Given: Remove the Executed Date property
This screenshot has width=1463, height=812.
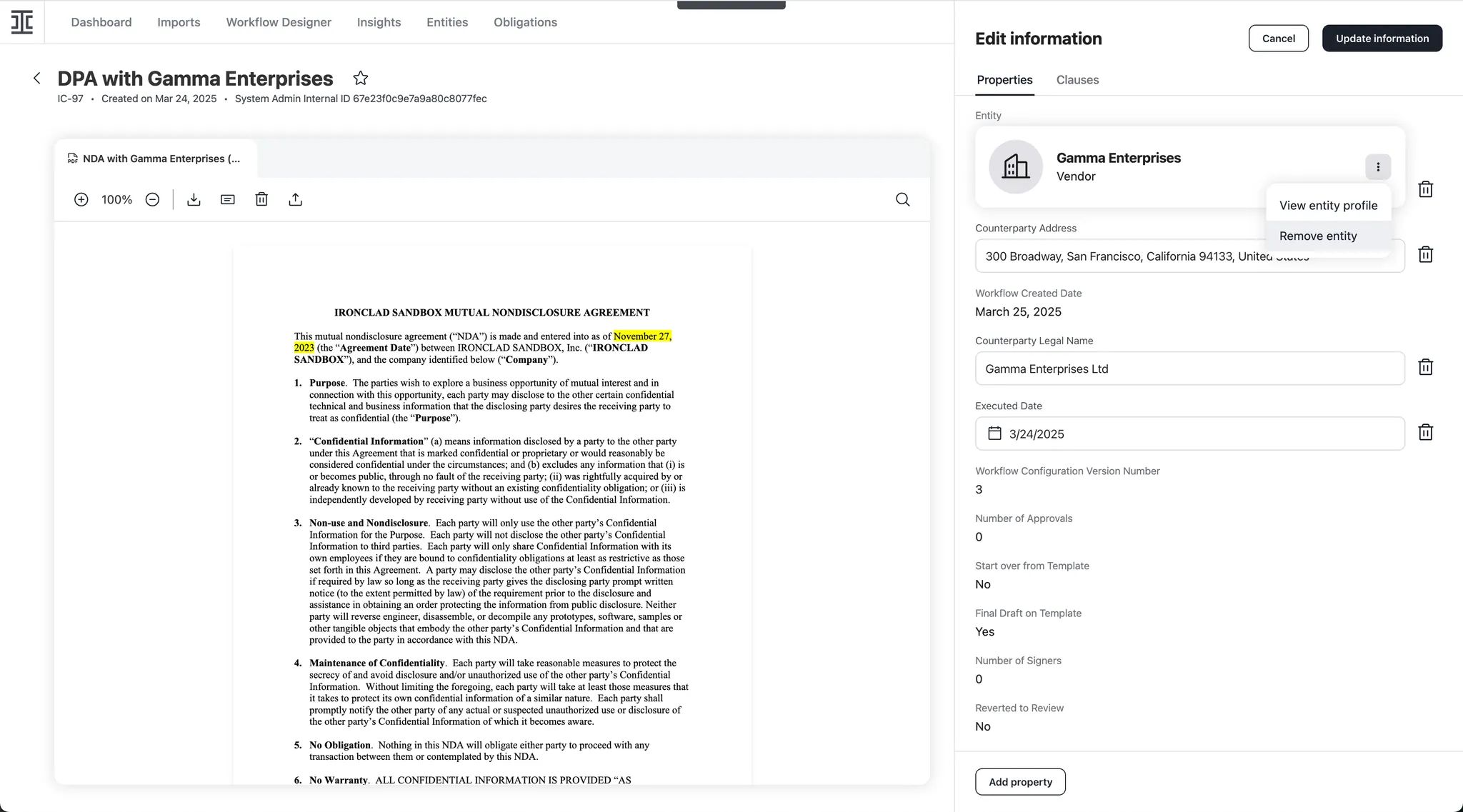Looking at the screenshot, I should [x=1426, y=432].
